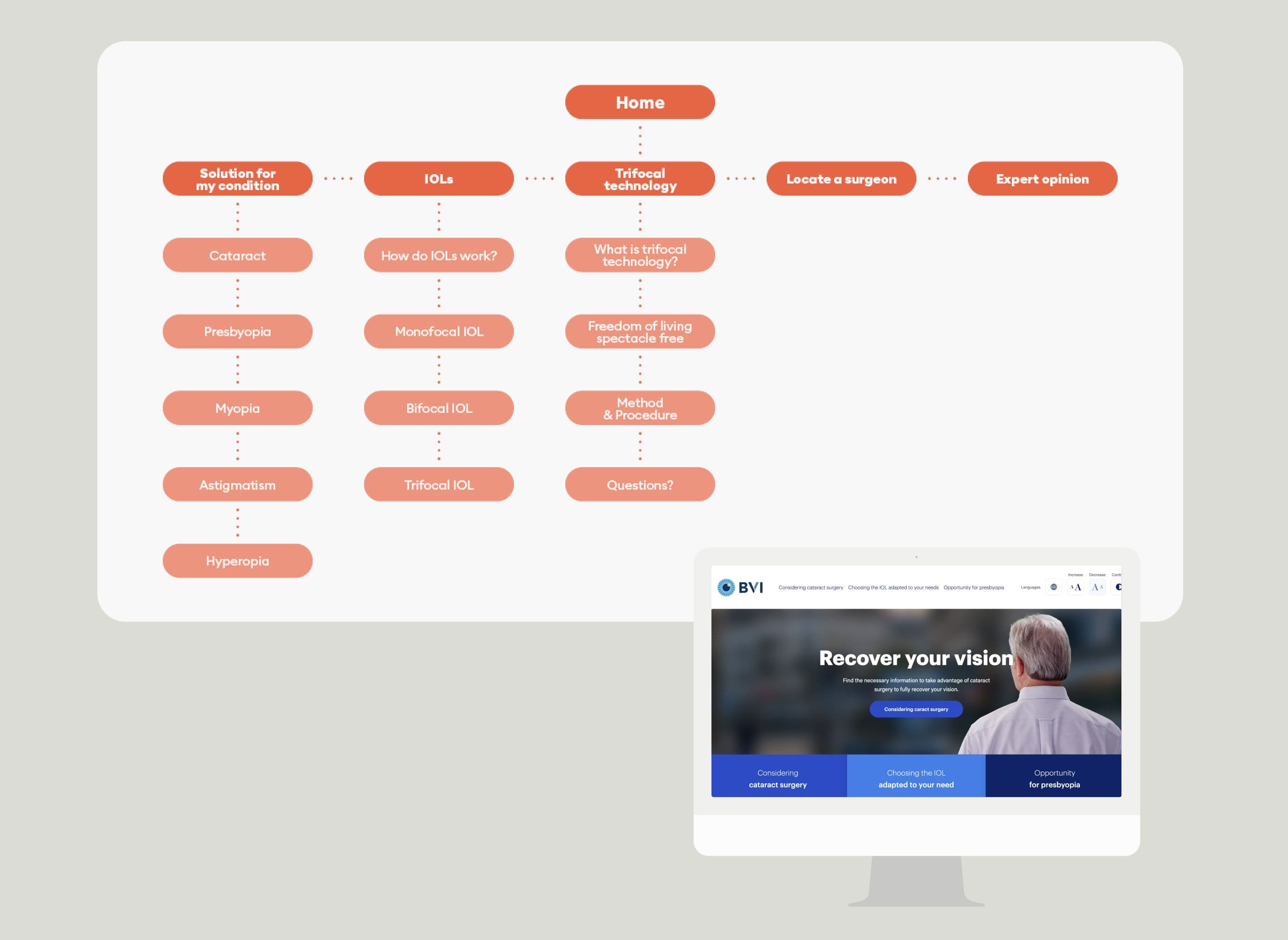Select the 'Choosing the IOL' bottom tile
Viewport: 1288px width, 940px height.
pyautogui.click(x=916, y=778)
